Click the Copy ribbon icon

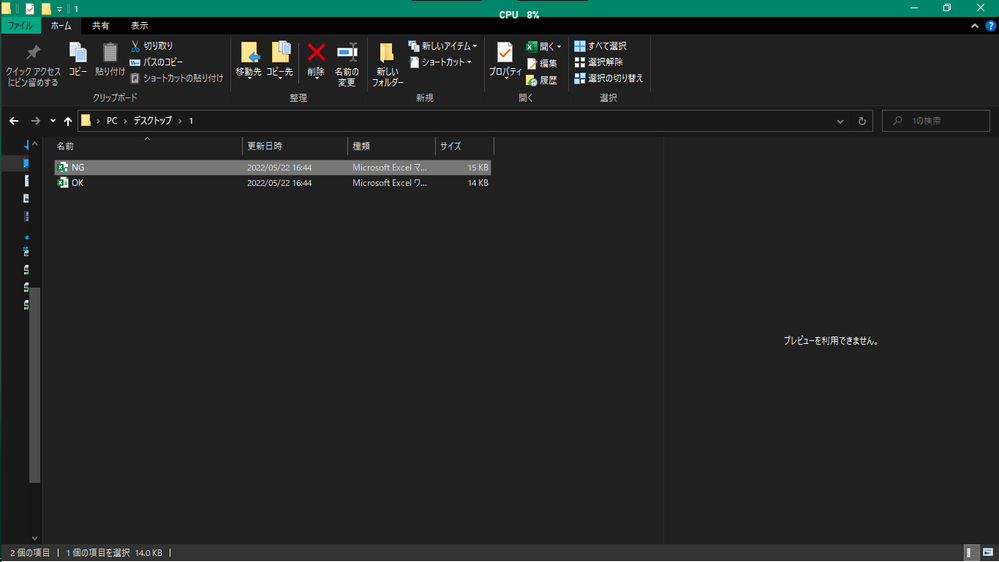pyautogui.click(x=78, y=59)
